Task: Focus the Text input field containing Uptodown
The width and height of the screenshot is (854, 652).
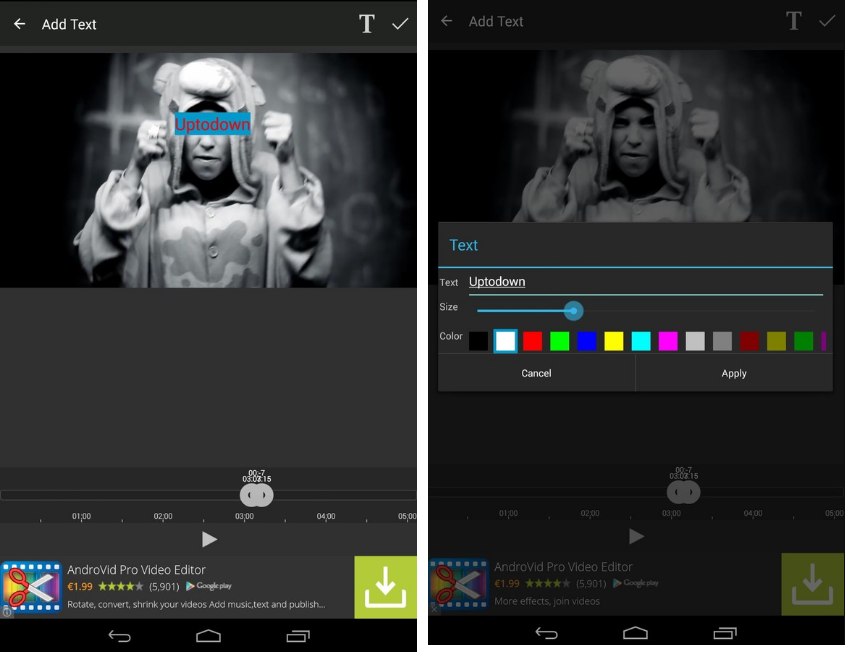Action: tap(645, 282)
